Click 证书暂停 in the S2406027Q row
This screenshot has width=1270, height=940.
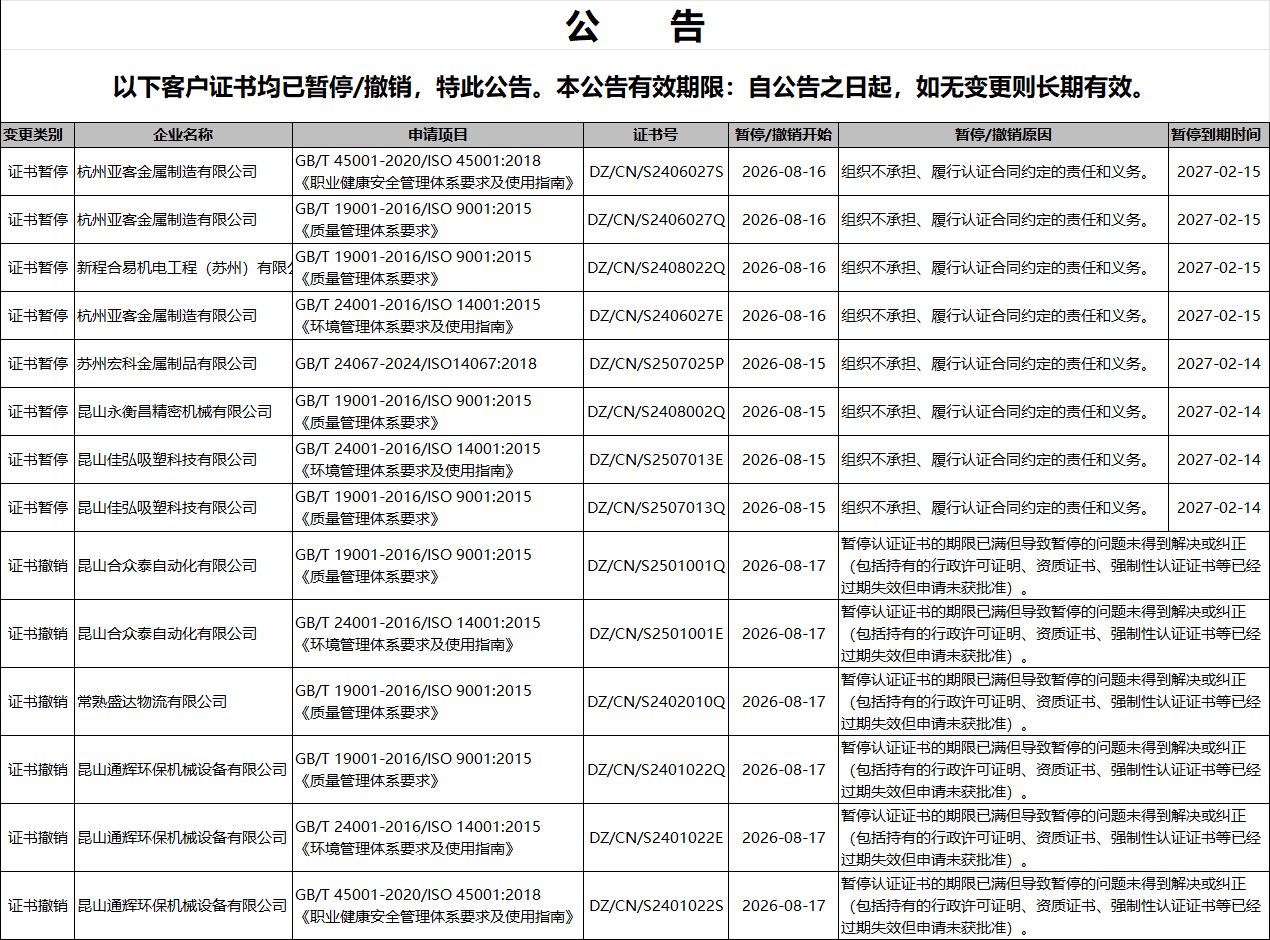tap(38, 219)
